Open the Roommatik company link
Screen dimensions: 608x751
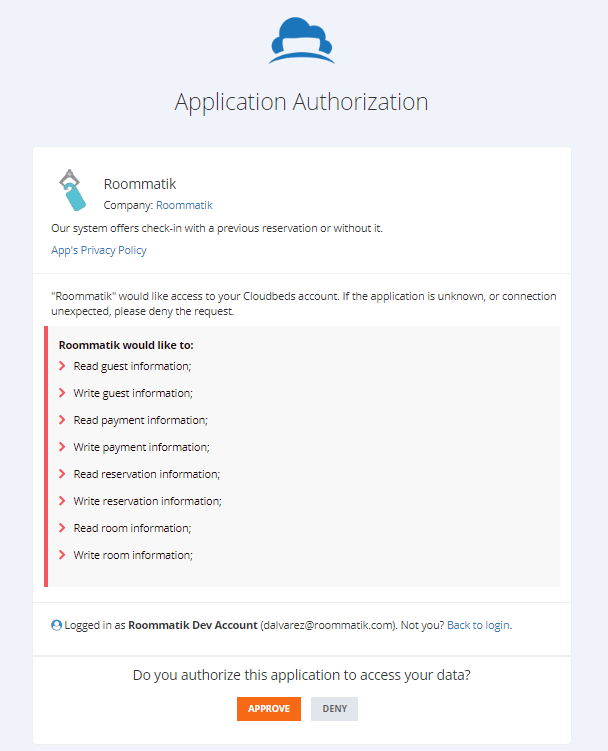pyautogui.click(x=184, y=205)
